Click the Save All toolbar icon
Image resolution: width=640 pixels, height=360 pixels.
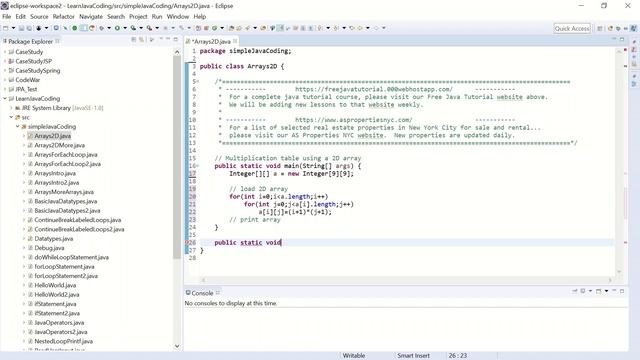click(29, 28)
